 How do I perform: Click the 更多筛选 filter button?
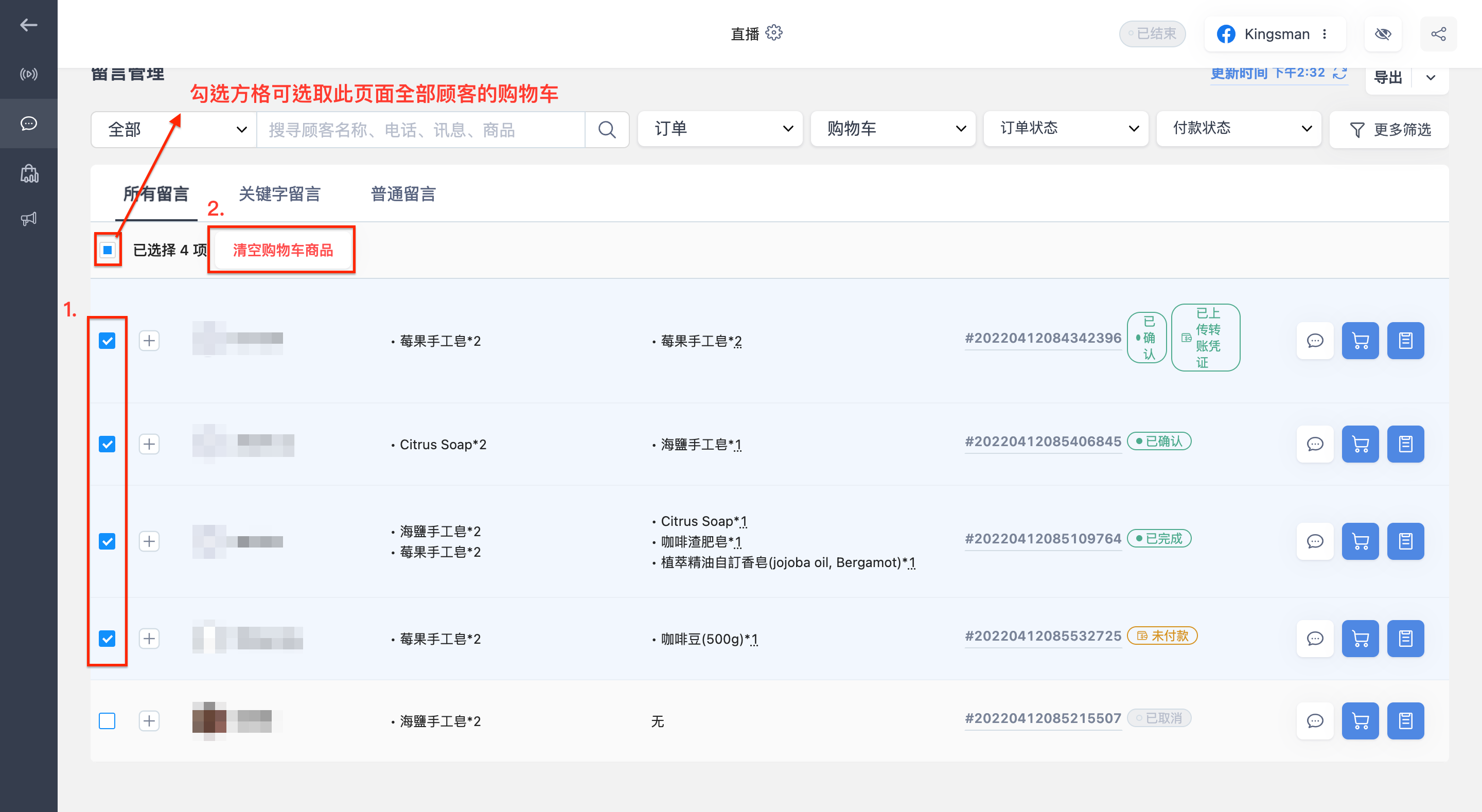click(1389, 130)
